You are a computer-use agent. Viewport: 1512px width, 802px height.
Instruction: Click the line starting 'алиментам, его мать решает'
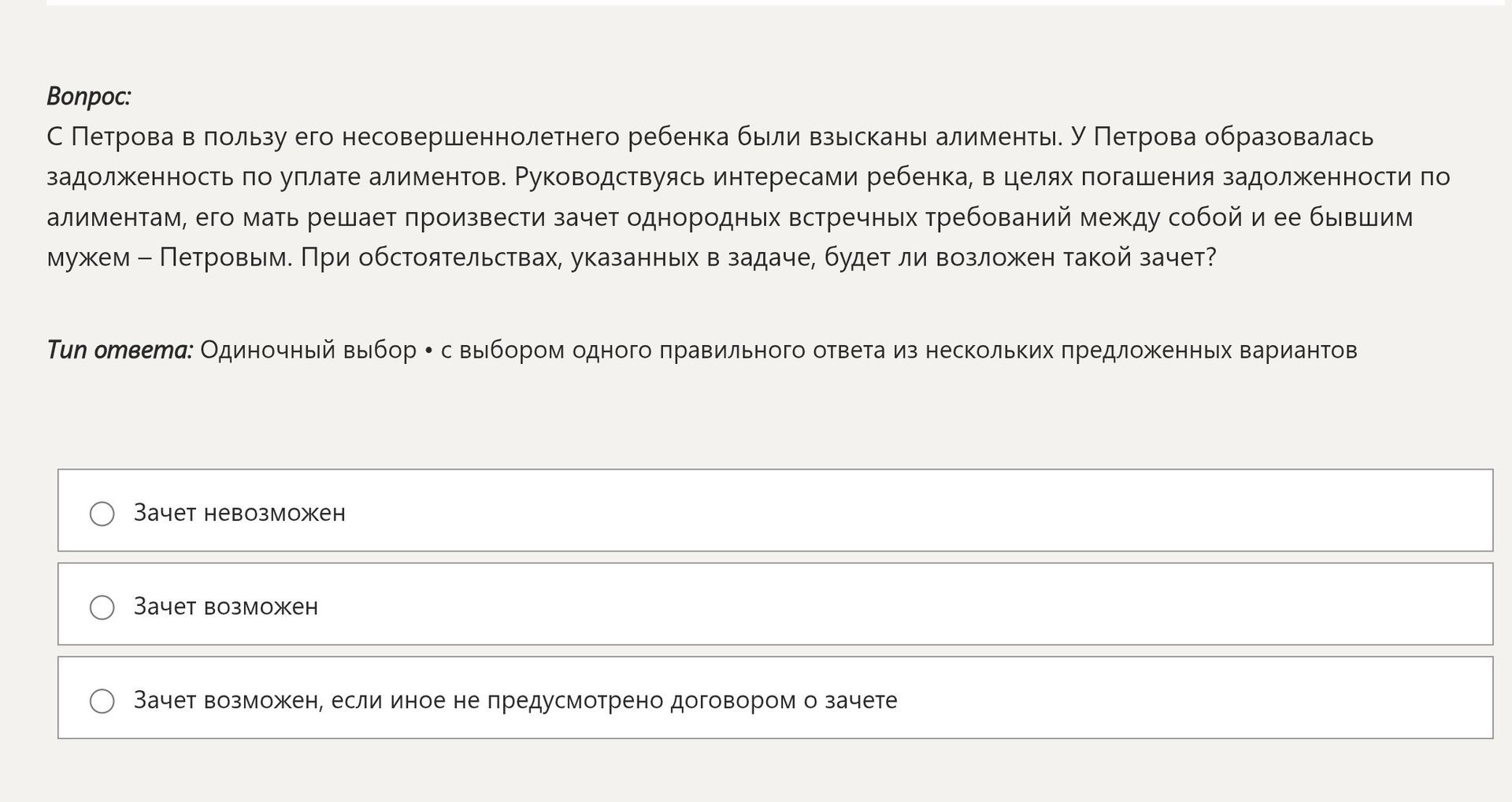[x=730, y=217]
